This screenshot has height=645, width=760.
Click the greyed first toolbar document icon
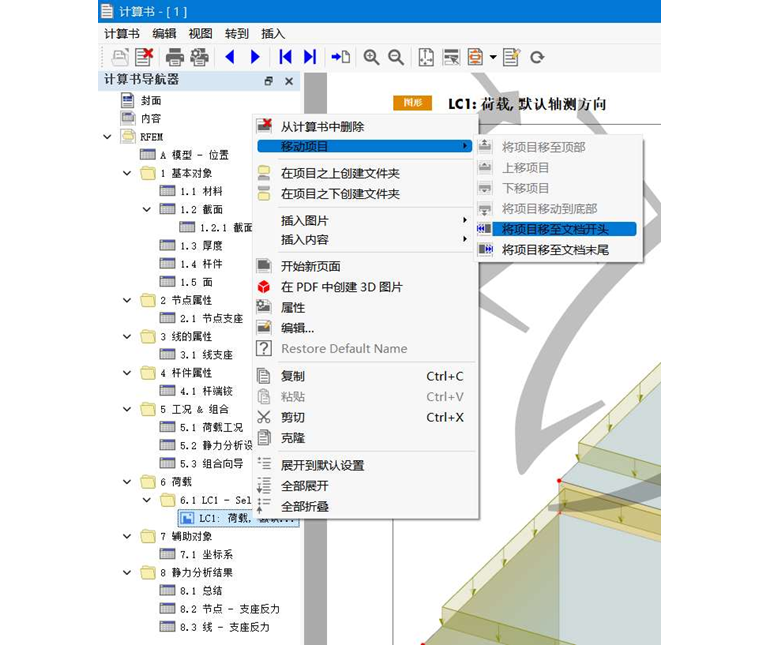(120, 57)
